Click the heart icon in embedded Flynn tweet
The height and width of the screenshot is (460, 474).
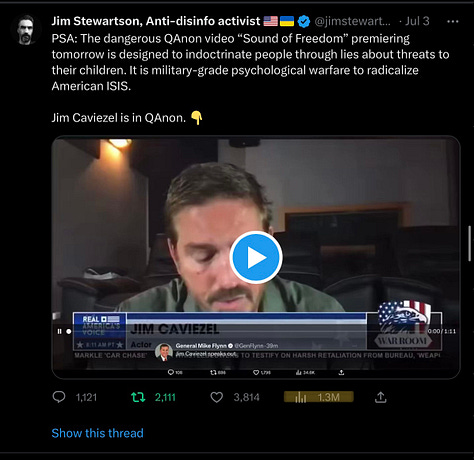(x=256, y=372)
